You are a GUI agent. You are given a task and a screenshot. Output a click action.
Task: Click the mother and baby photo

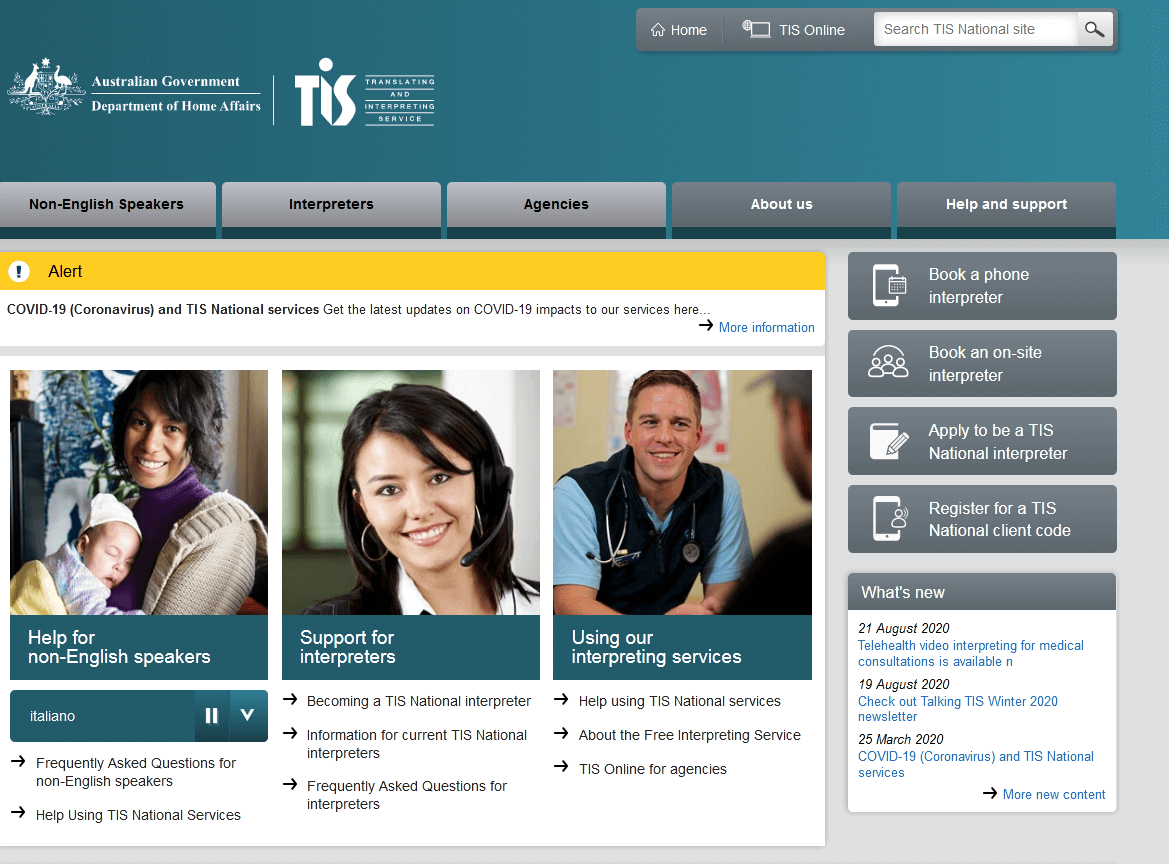[x=139, y=492]
